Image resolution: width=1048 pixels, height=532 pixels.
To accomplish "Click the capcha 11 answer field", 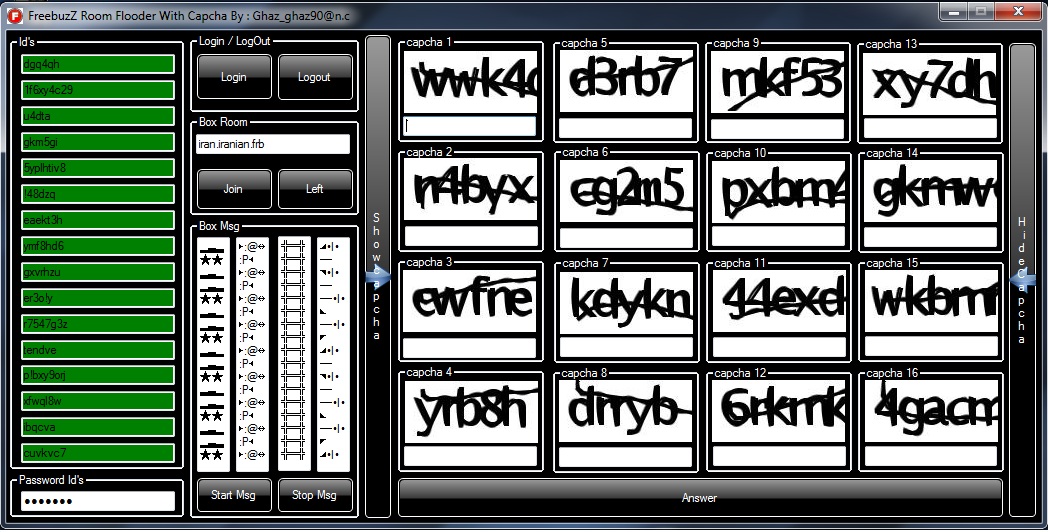I will point(779,347).
